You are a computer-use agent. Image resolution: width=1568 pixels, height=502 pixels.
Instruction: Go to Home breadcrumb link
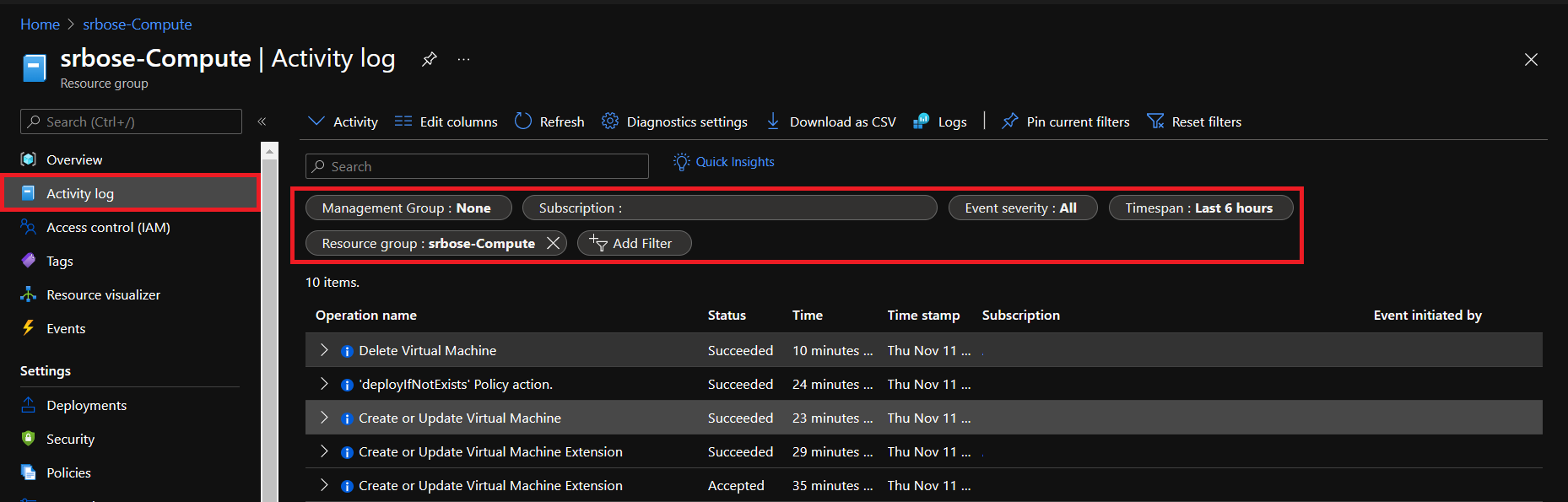tap(40, 24)
